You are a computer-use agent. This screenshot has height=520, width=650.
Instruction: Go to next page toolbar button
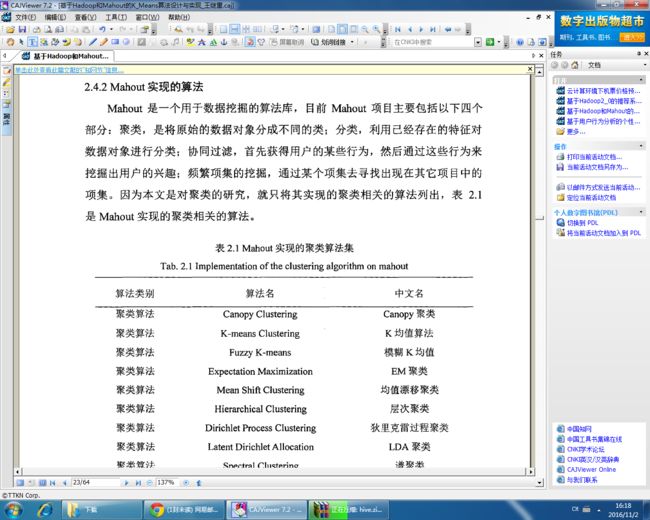coord(421,29)
